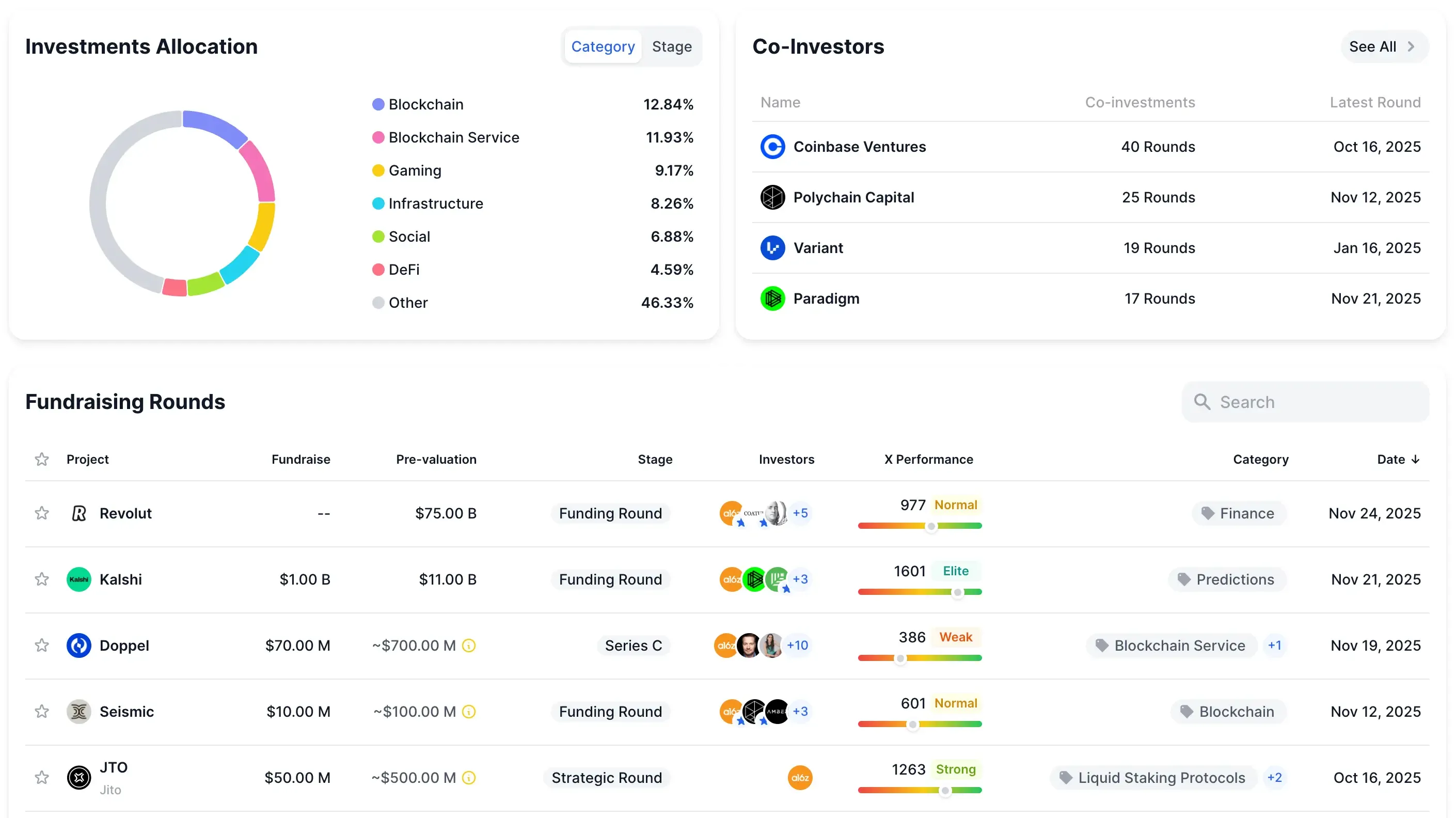Click the Revolut project logo
This screenshot has width=1456, height=818.
pos(78,513)
